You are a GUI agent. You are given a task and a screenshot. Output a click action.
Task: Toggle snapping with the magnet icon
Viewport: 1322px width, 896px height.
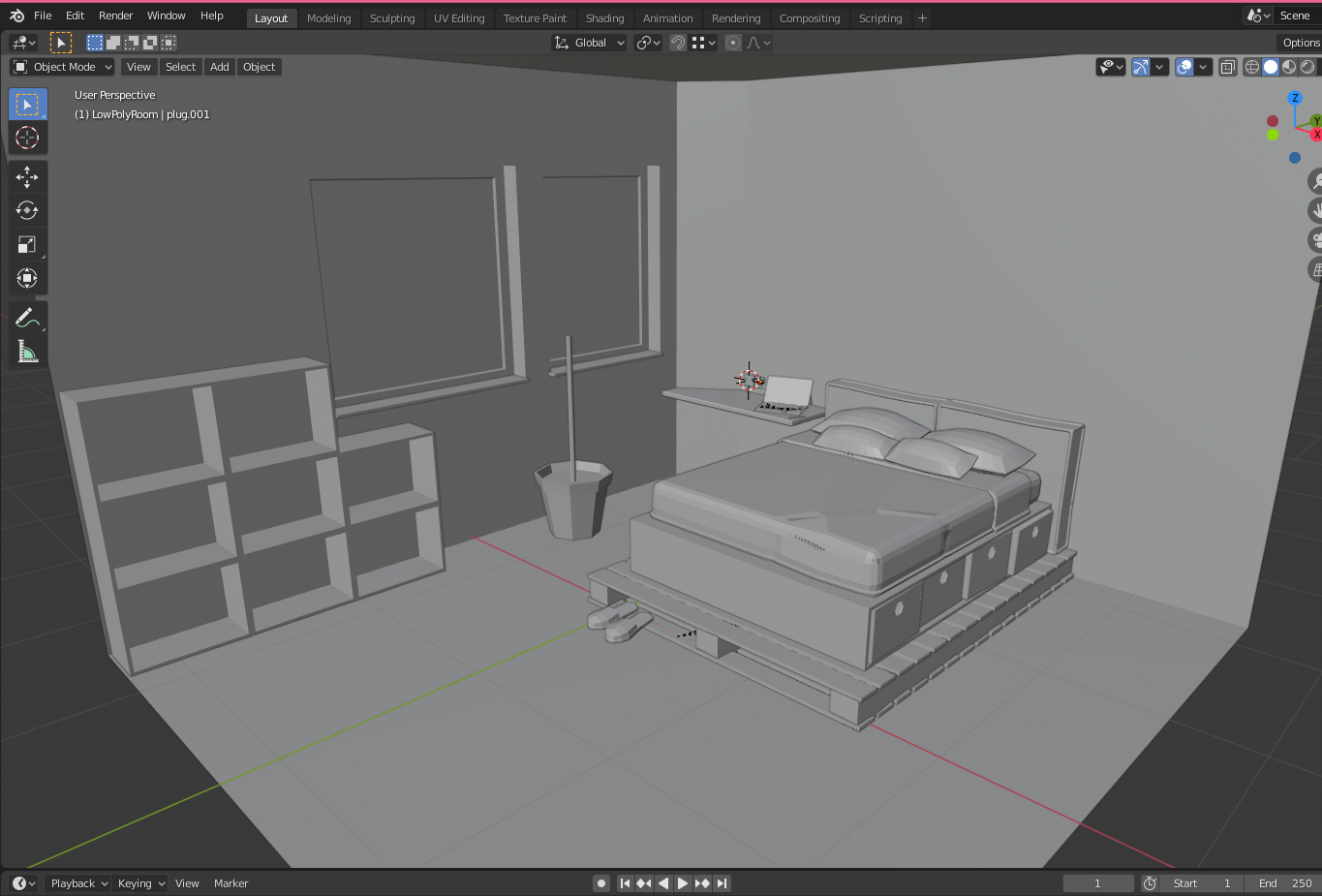[677, 43]
